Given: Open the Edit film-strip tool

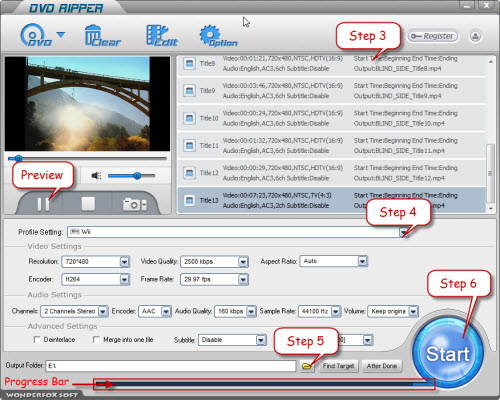Looking at the screenshot, I should [x=162, y=35].
